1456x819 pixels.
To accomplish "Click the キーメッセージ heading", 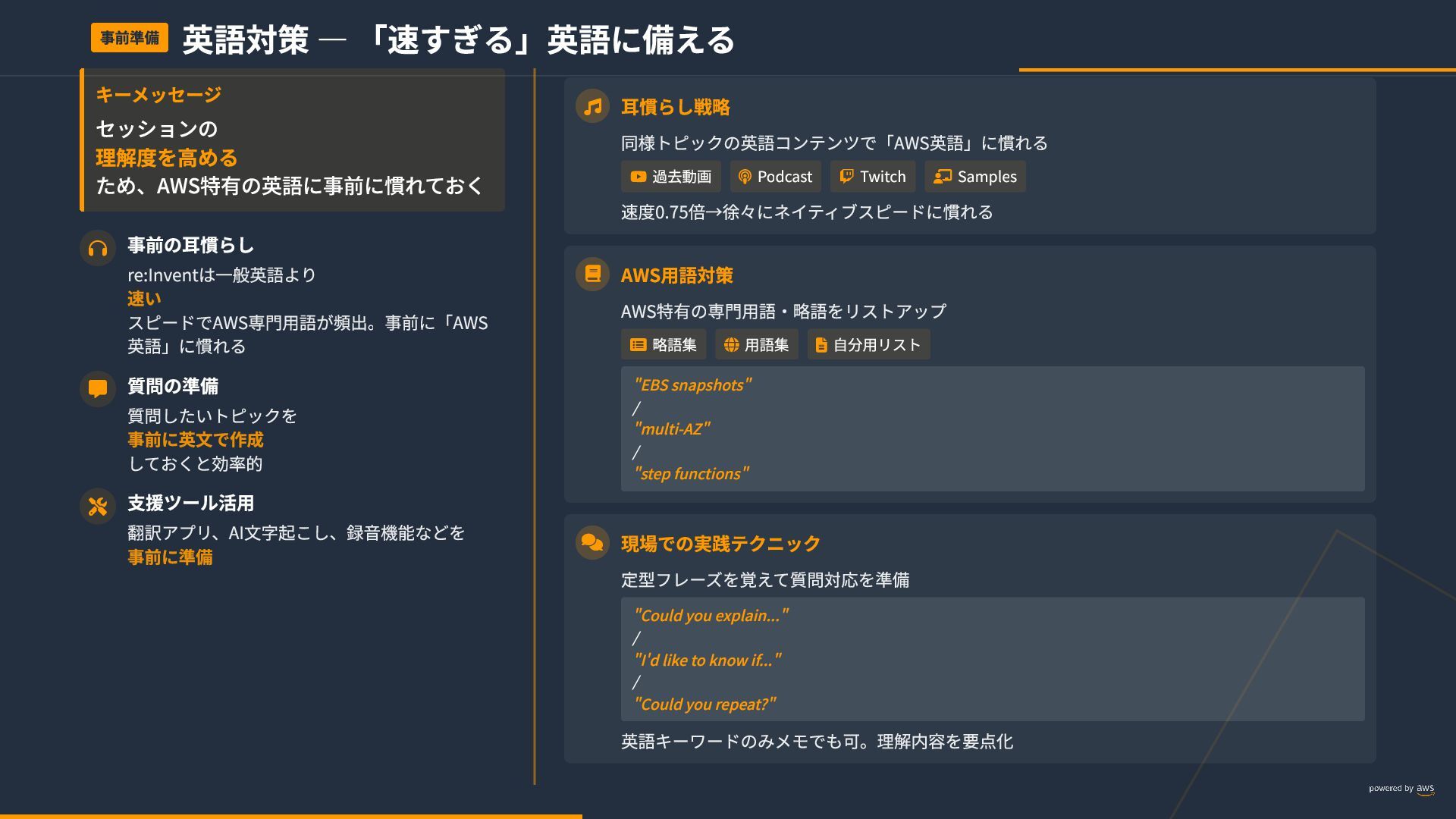I will point(158,95).
